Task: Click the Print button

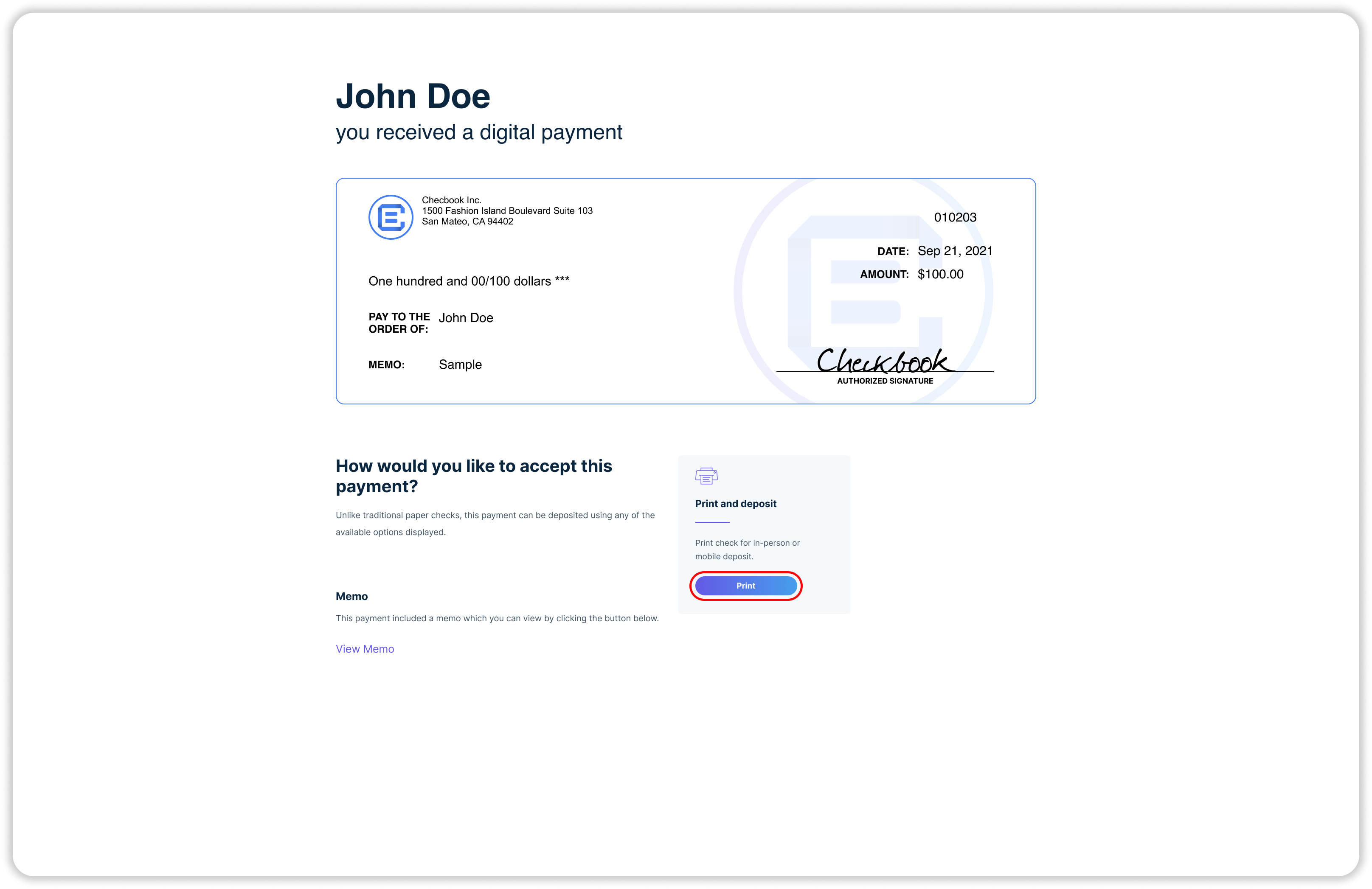Action: click(745, 585)
